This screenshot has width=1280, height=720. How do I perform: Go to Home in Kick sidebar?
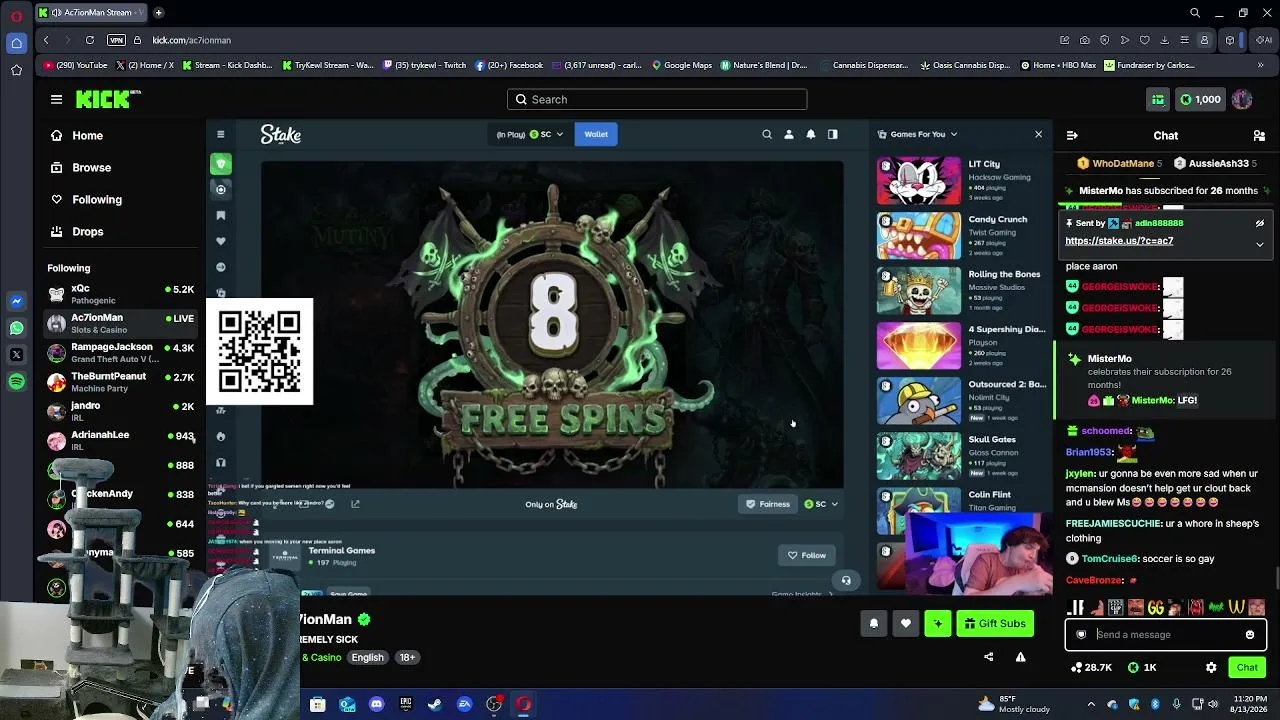(87, 135)
